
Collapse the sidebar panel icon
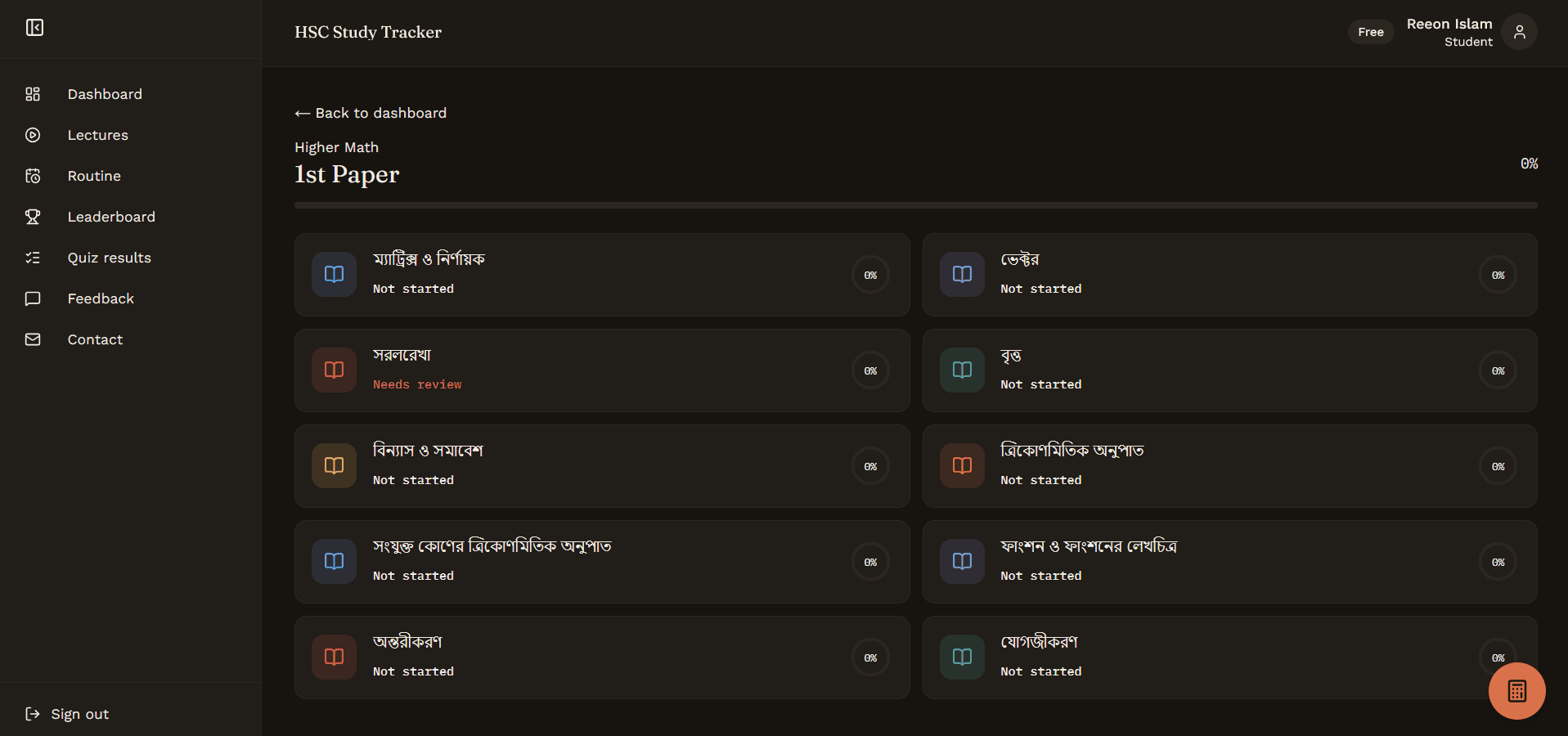click(34, 28)
